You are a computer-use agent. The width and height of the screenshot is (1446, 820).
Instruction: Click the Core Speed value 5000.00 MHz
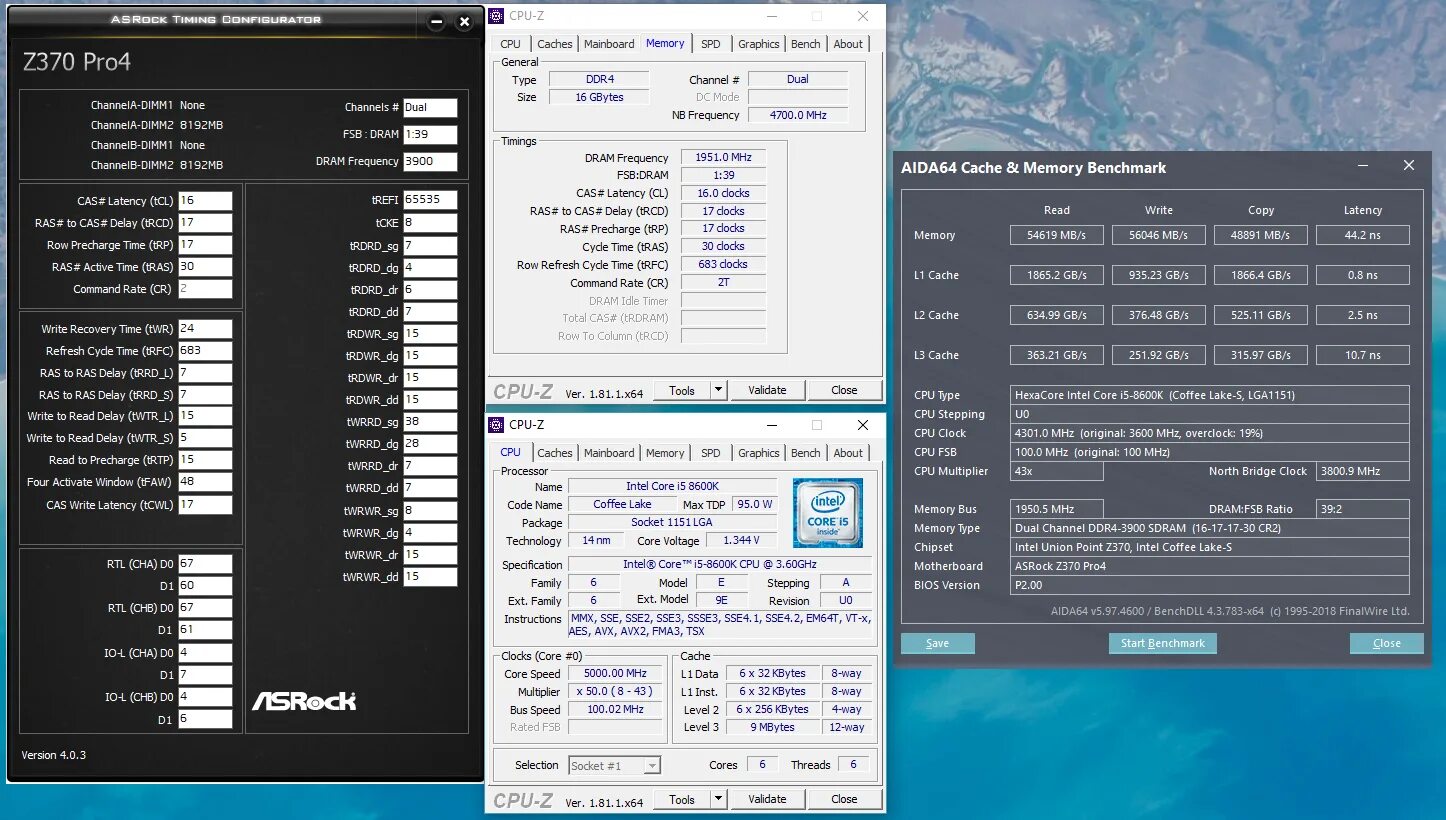click(616, 674)
